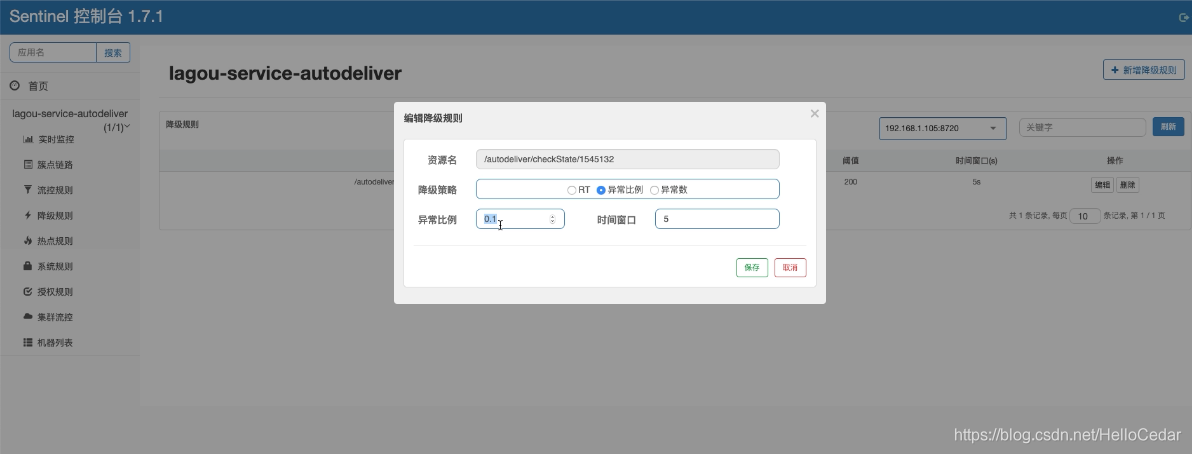The width and height of the screenshot is (1192, 454).
Task: Click the 新增降级规则 button
Action: [1143, 70]
